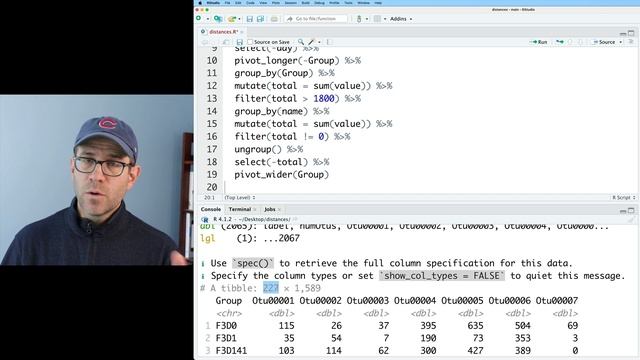Click the Save All icon
Image resolution: width=640 pixels, height=360 pixels.
[x=260, y=19]
